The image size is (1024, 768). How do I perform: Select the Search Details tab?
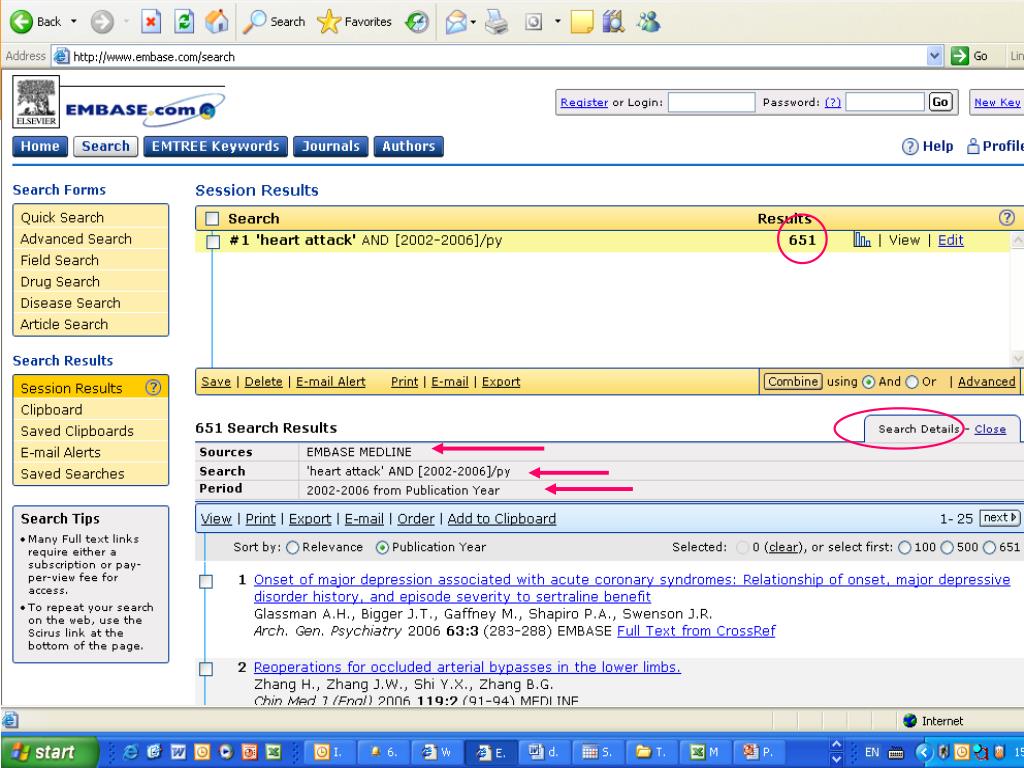(x=918, y=429)
